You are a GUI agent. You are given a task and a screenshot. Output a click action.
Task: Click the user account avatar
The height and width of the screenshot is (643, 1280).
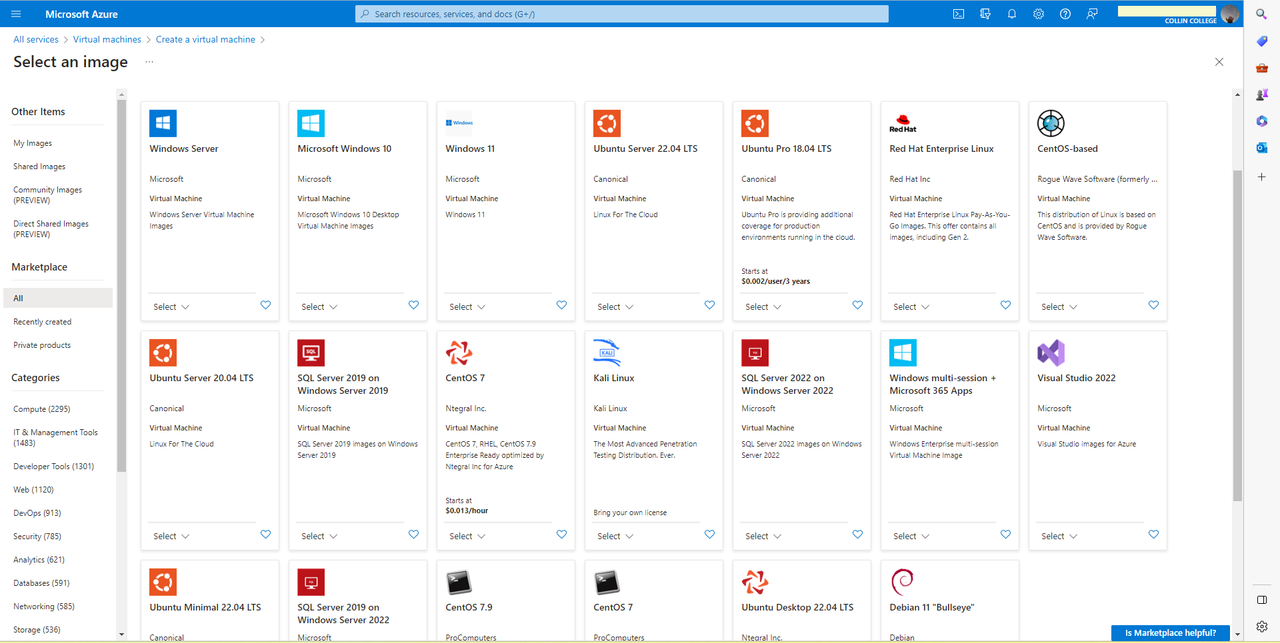pos(1230,13)
